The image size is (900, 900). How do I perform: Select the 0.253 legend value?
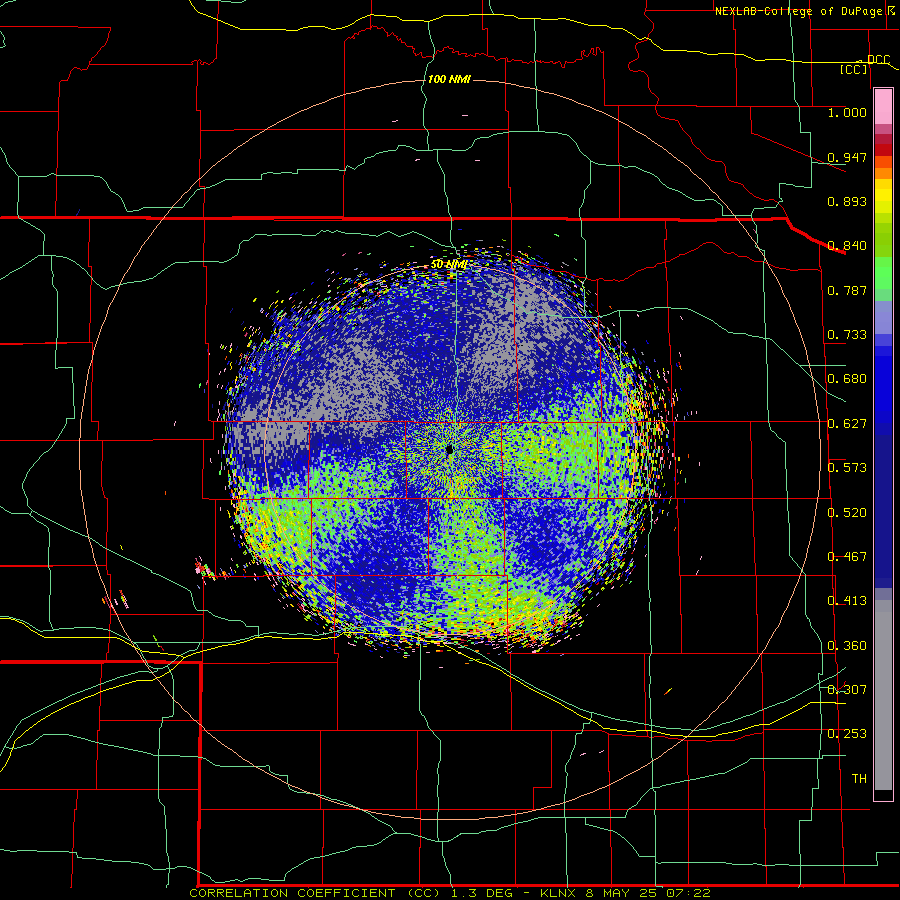point(847,734)
